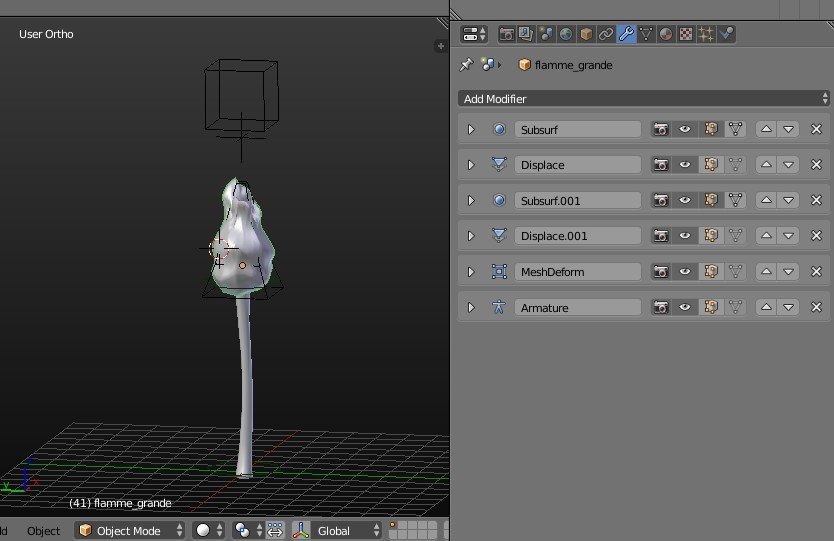
Task: Move the Displace.001 modifier down
Action: click(x=789, y=236)
